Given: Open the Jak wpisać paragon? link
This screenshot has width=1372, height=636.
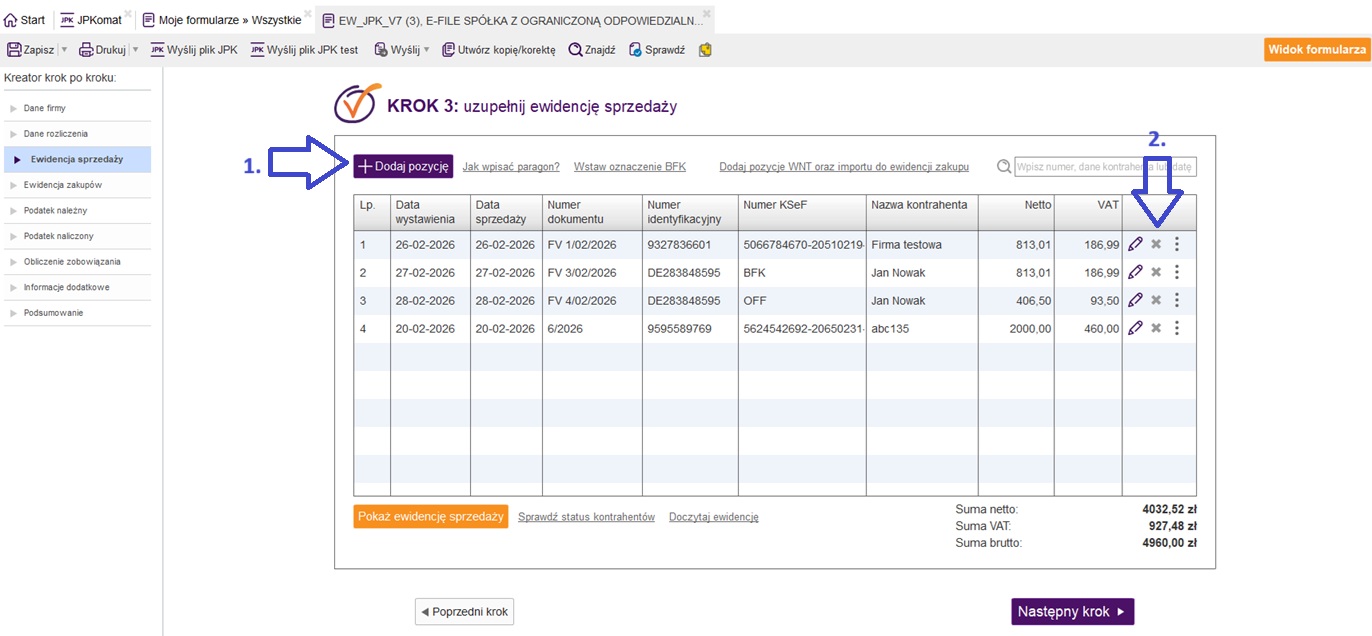Looking at the screenshot, I should point(510,167).
